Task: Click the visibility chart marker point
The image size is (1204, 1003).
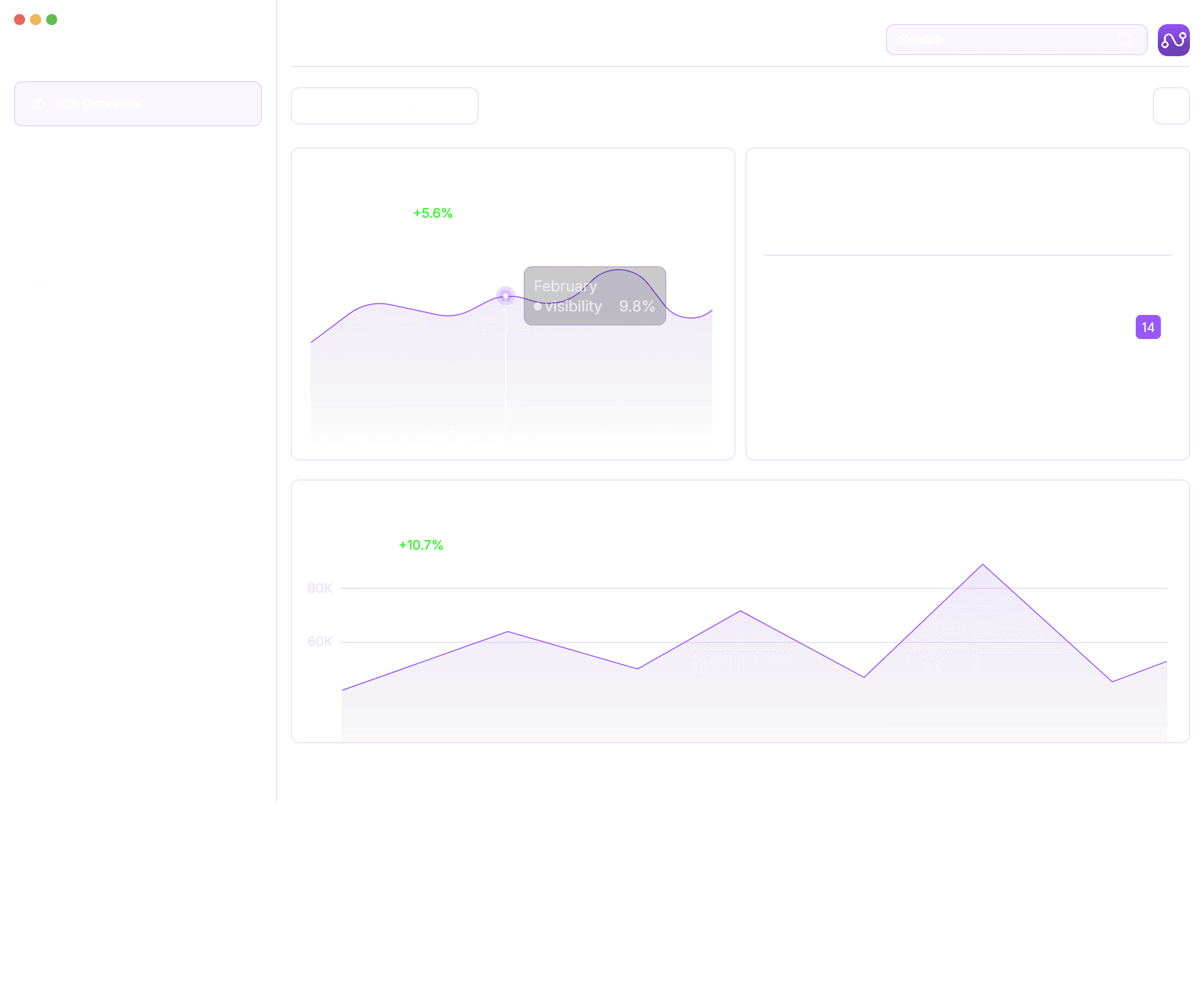Action: pyautogui.click(x=505, y=296)
